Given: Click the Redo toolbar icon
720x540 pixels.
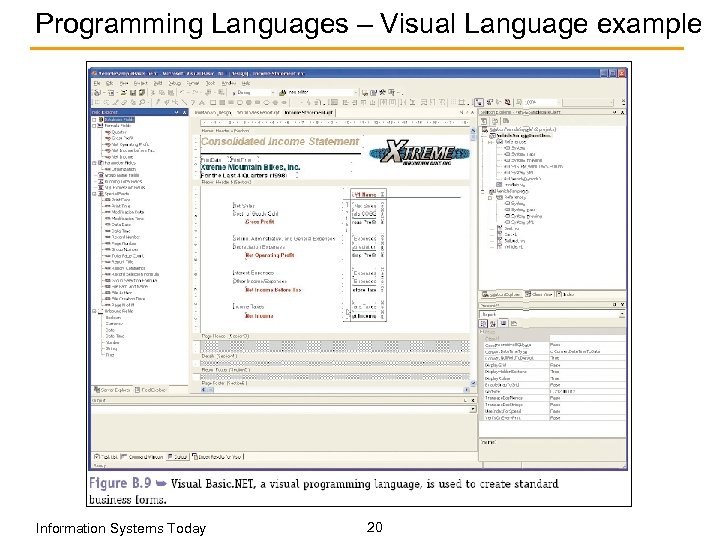Looking at the screenshot, I should [x=195, y=93].
